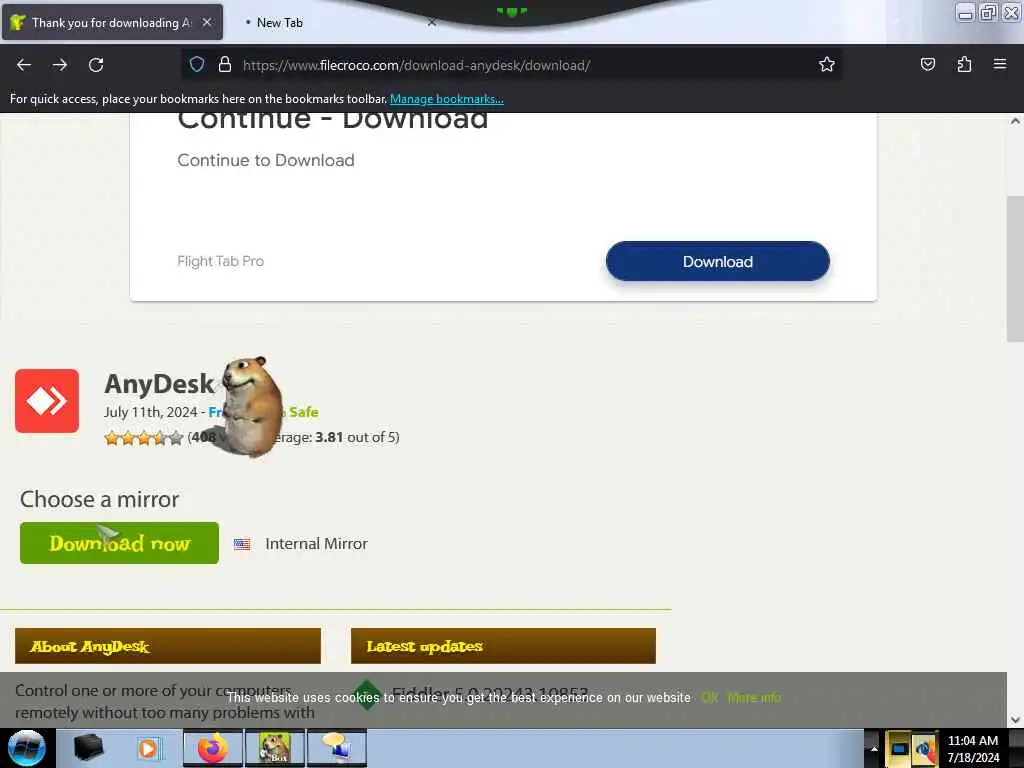
Task: Click the site padlock security icon
Action: point(225,64)
